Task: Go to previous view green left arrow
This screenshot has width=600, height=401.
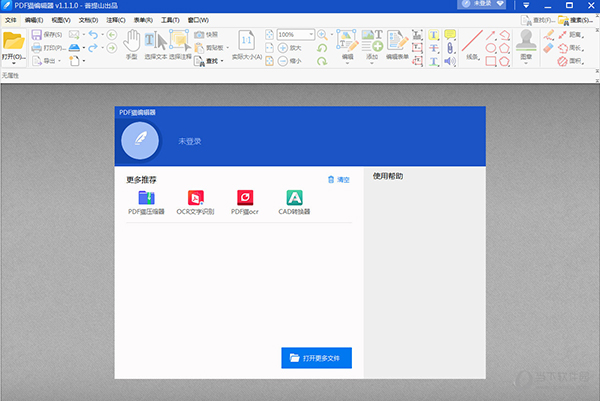Action: [x=112, y=35]
